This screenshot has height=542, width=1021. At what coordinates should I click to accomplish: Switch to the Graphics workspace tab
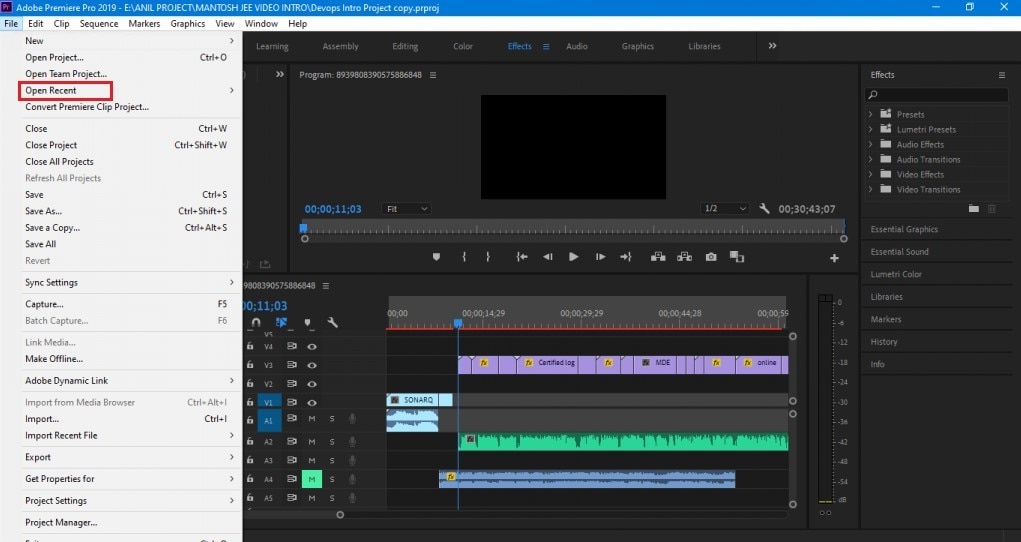pyautogui.click(x=637, y=46)
